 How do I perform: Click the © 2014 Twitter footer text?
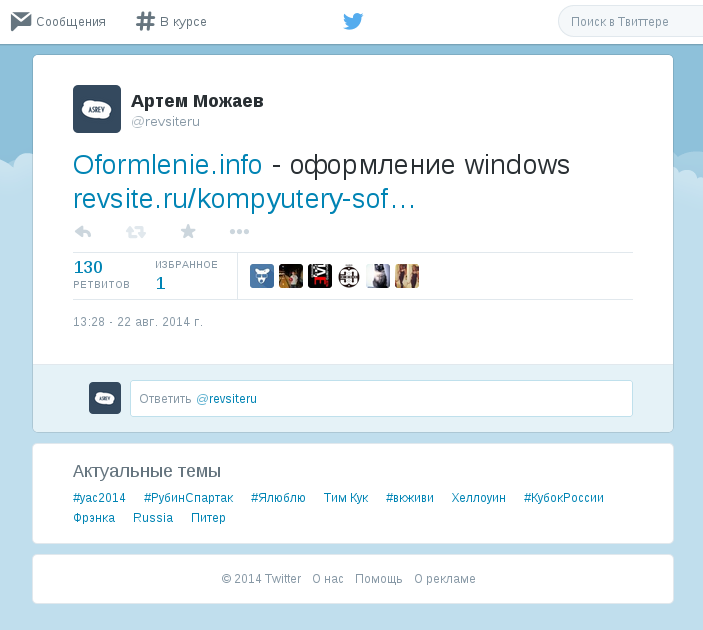coord(261,579)
